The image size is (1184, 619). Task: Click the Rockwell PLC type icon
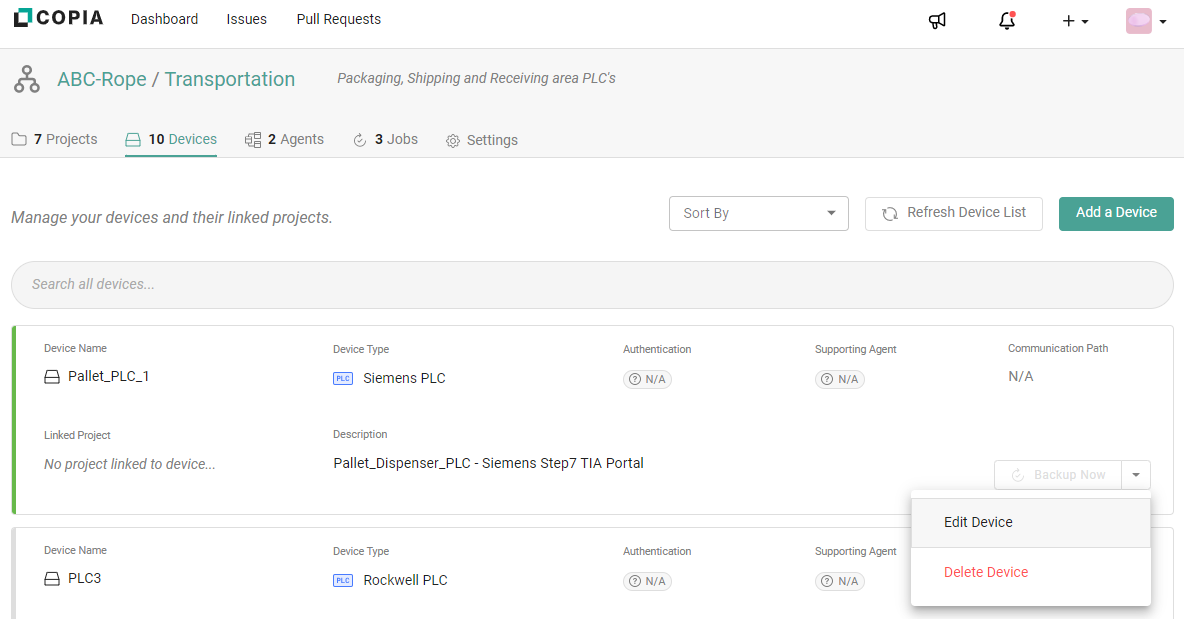click(343, 580)
